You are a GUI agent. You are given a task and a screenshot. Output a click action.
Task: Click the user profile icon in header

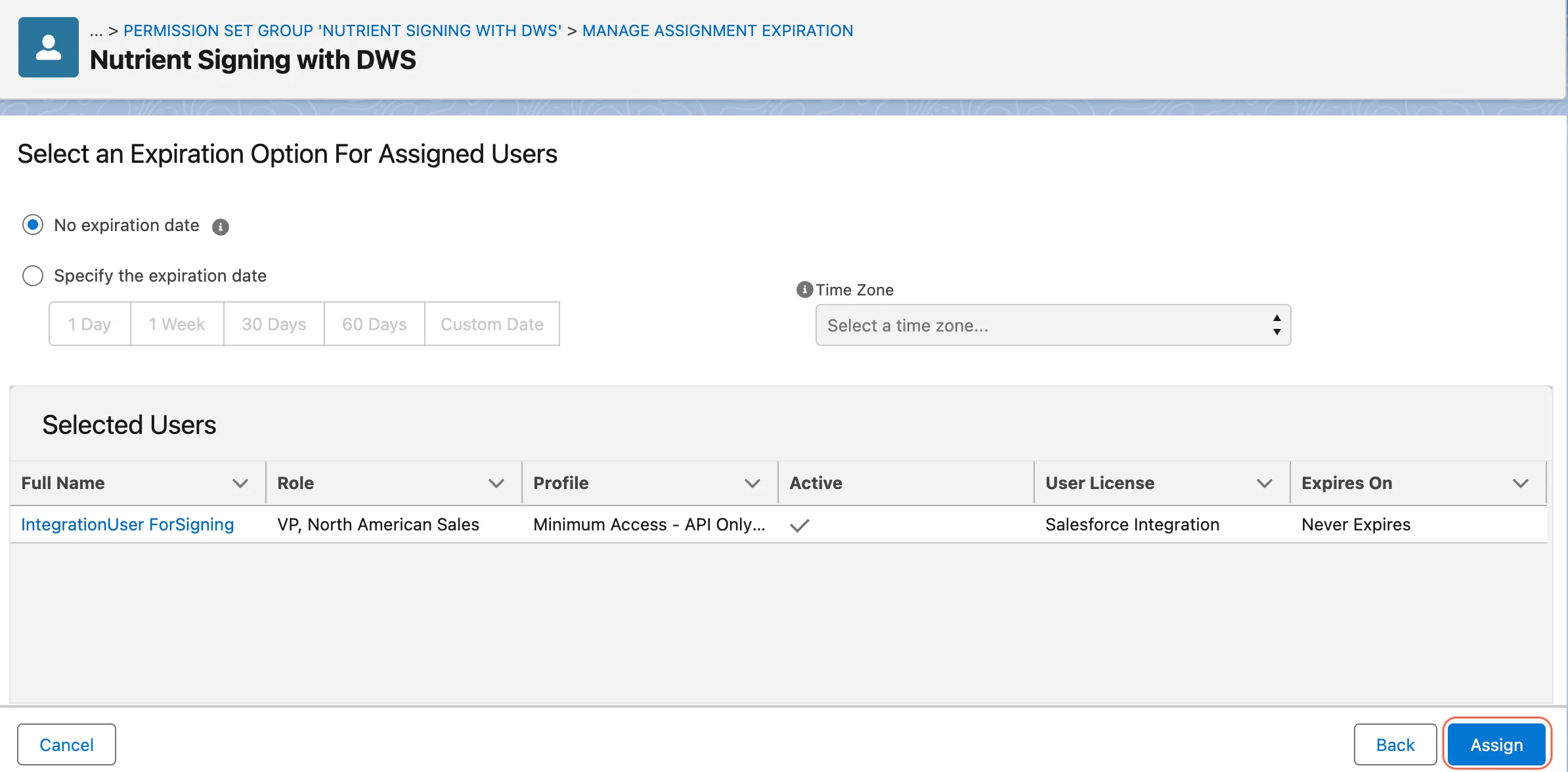tap(49, 47)
